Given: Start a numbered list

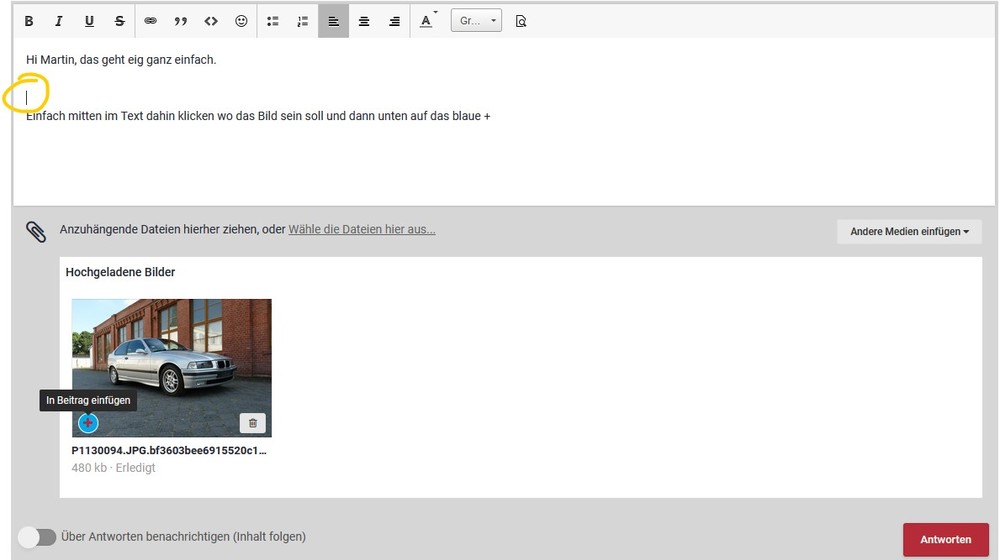Looking at the screenshot, I should coord(303,21).
